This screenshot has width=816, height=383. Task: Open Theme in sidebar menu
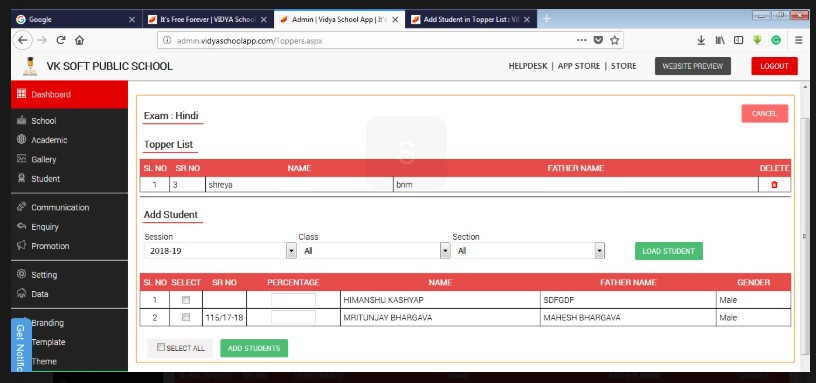44,361
